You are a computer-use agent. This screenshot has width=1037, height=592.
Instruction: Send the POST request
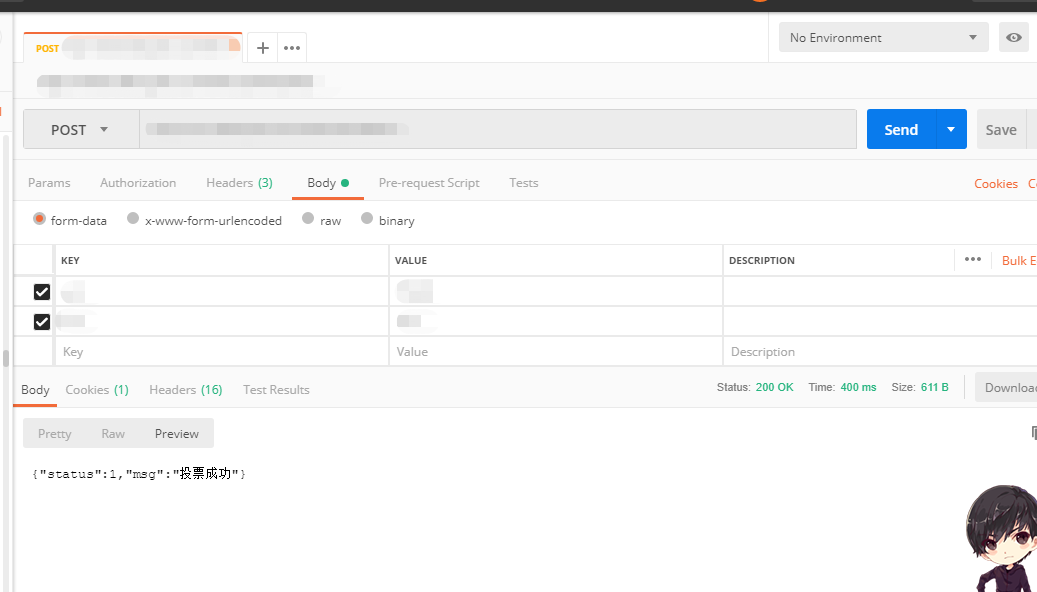(x=901, y=129)
